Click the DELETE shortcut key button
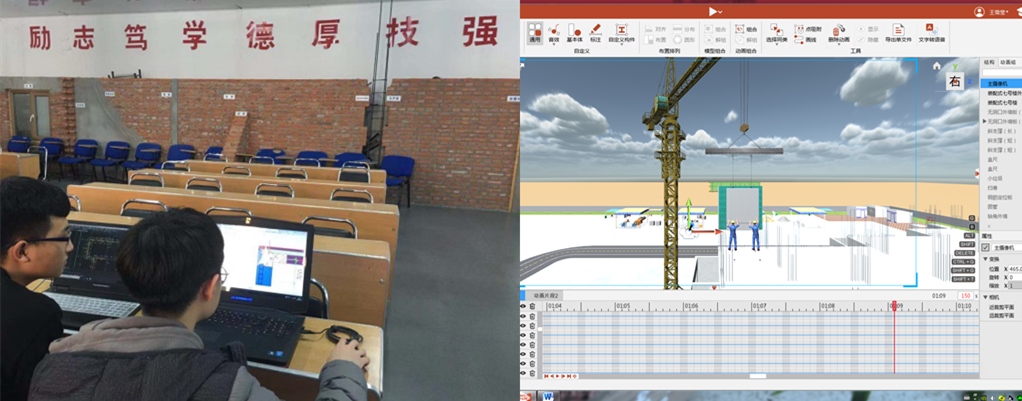This screenshot has height=401, width=1022. [x=965, y=253]
